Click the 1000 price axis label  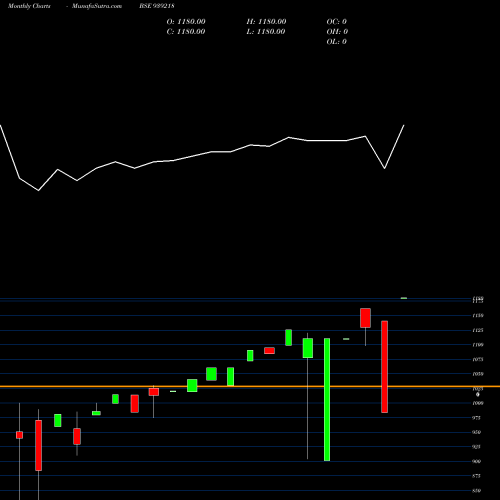478,403
